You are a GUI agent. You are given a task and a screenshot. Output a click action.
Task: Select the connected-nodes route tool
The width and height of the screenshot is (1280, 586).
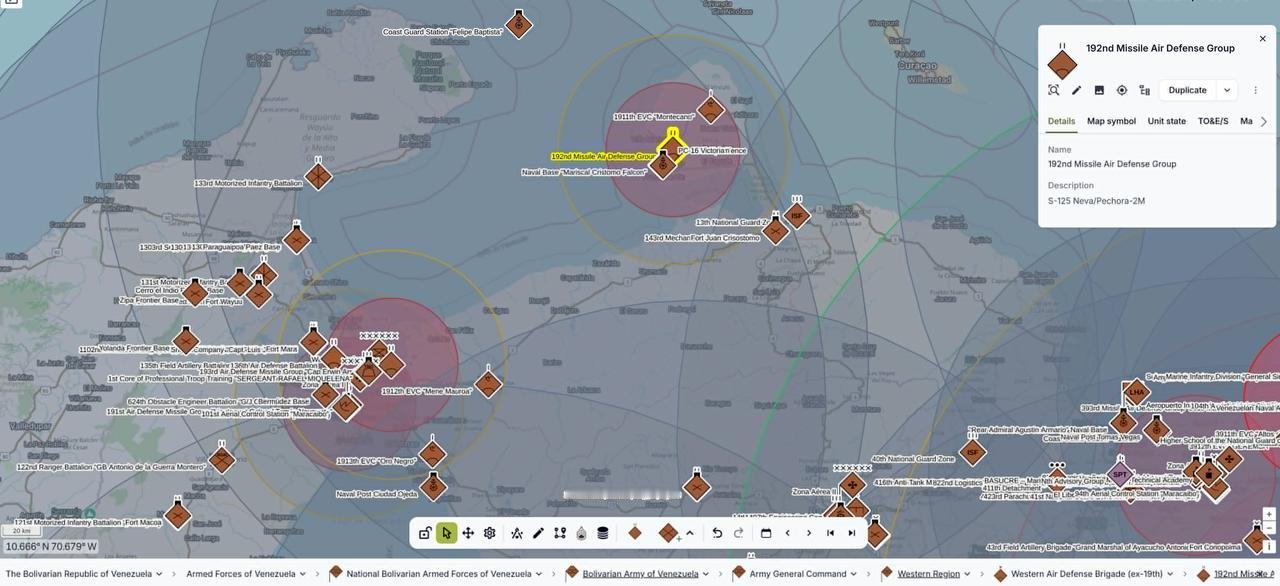pyautogui.click(x=560, y=533)
